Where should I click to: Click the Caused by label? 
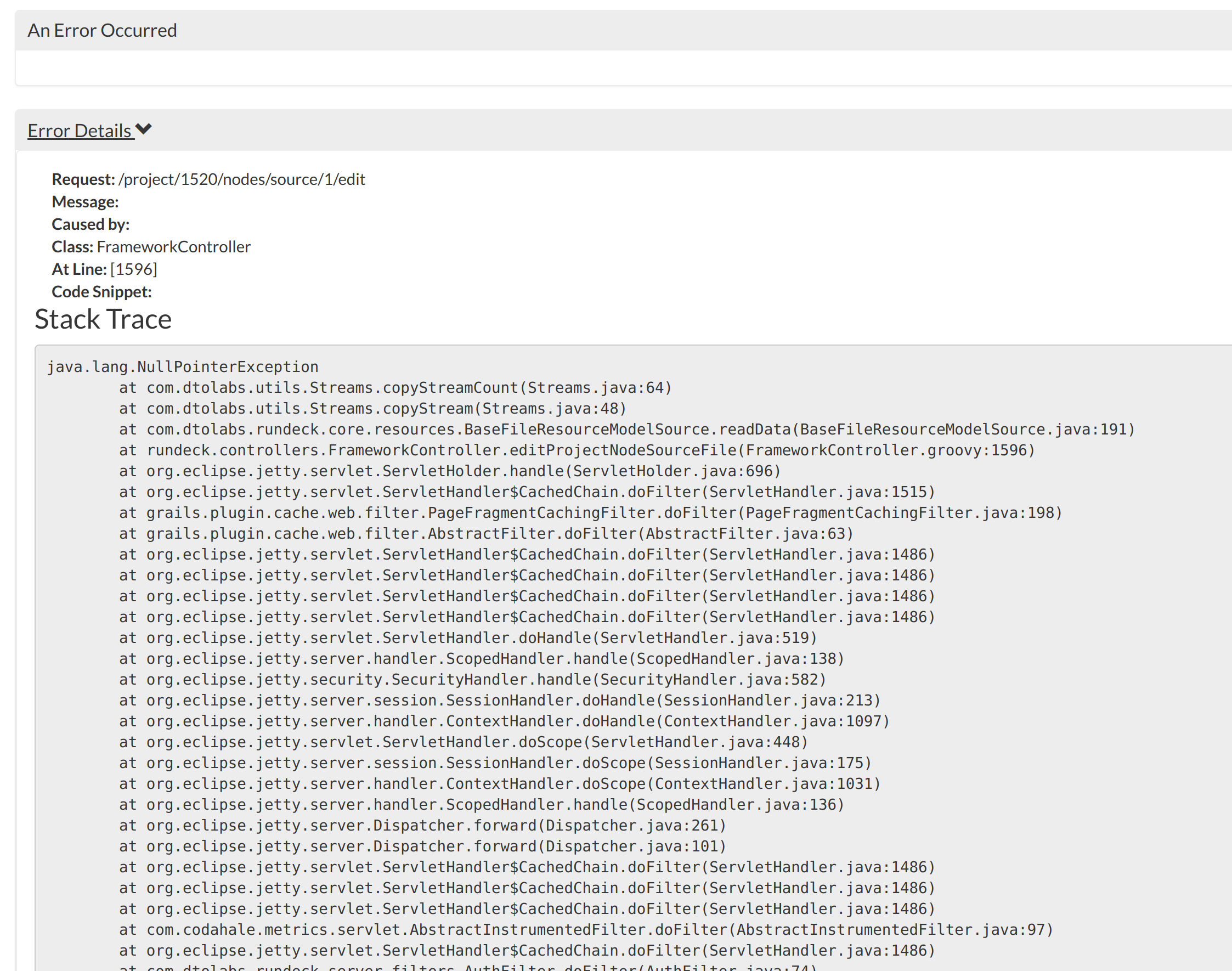(x=91, y=224)
